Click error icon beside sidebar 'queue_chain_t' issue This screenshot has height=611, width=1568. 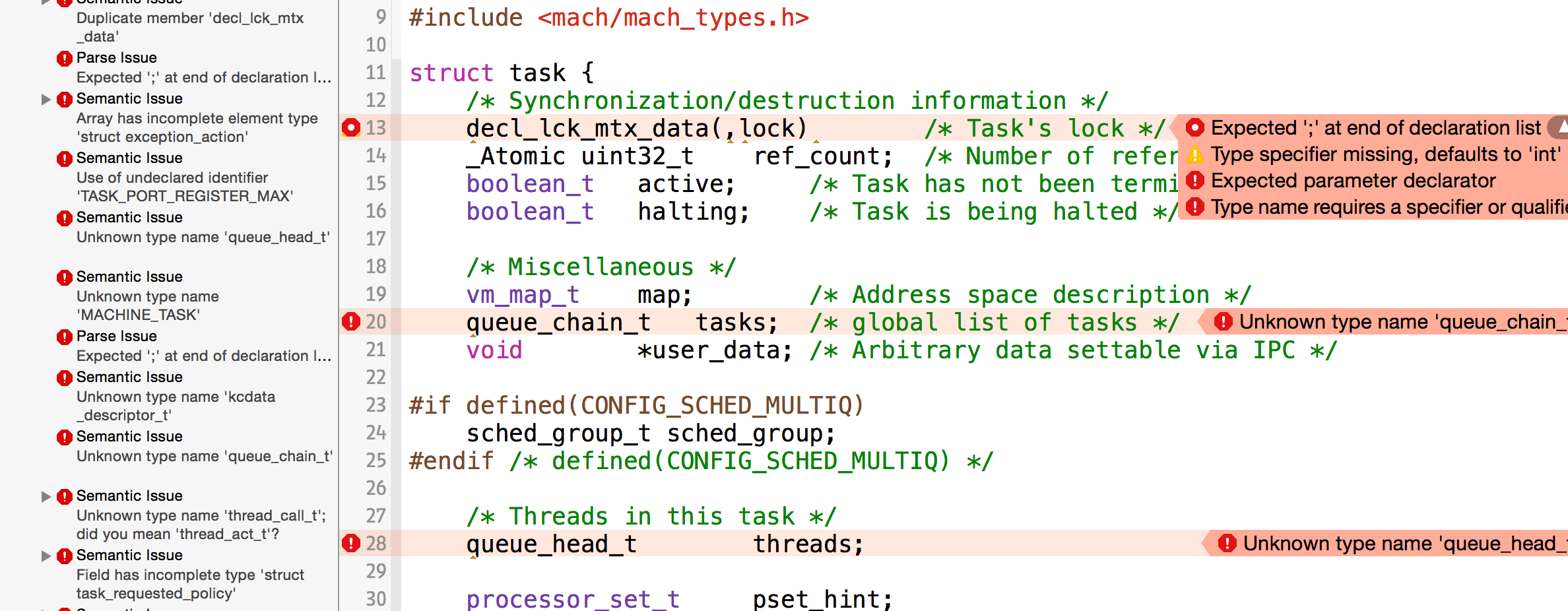tap(64, 437)
